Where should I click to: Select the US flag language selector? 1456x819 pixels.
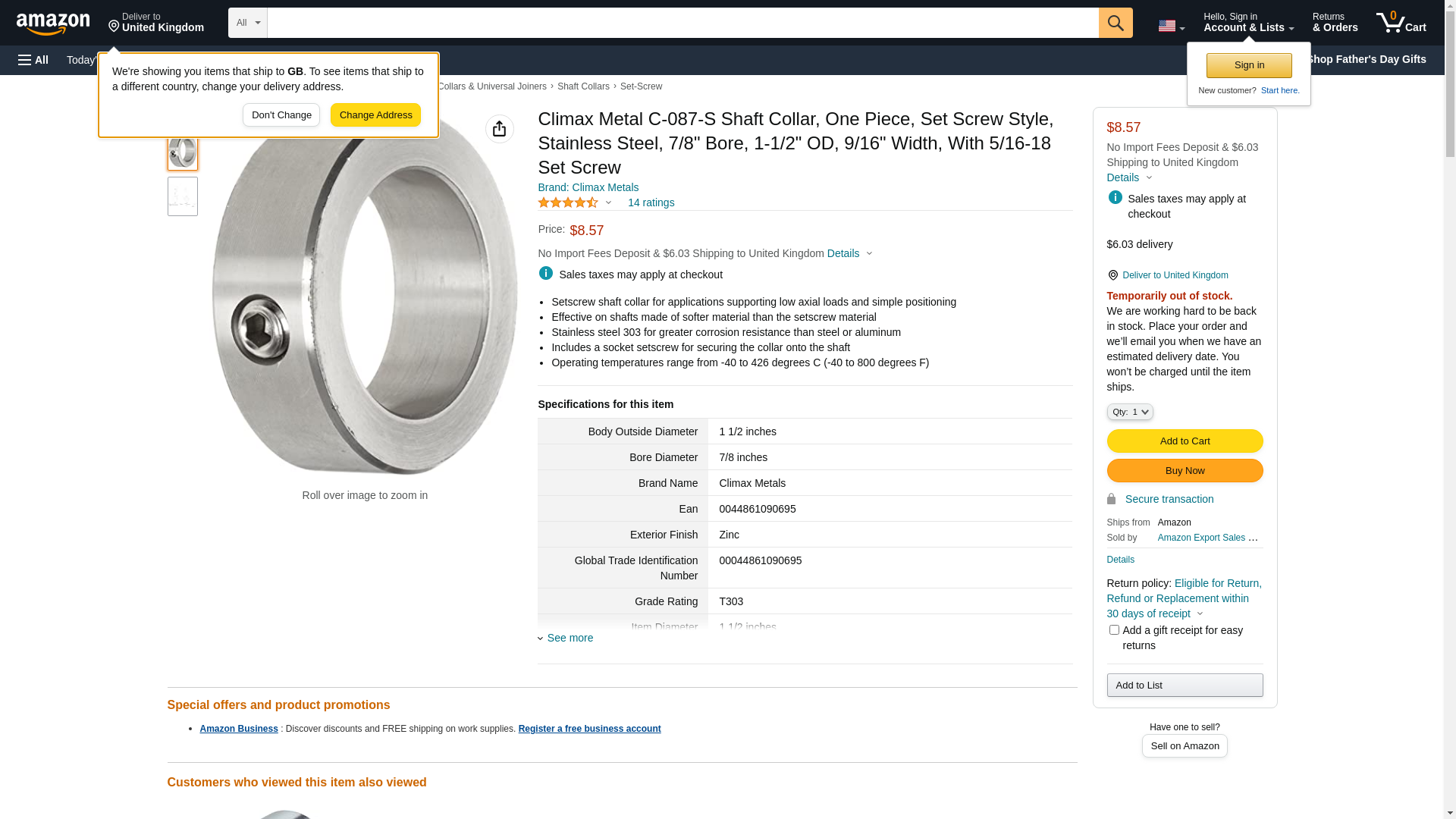point(1171,26)
